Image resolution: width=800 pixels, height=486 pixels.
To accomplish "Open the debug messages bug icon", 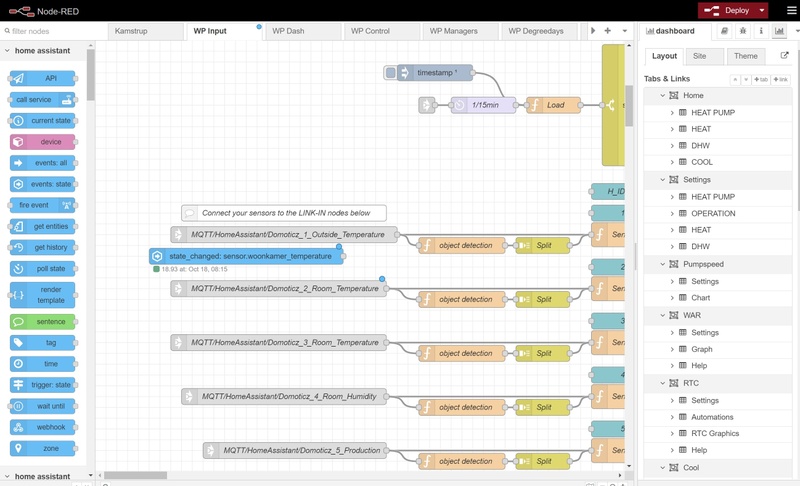I will tap(743, 31).
